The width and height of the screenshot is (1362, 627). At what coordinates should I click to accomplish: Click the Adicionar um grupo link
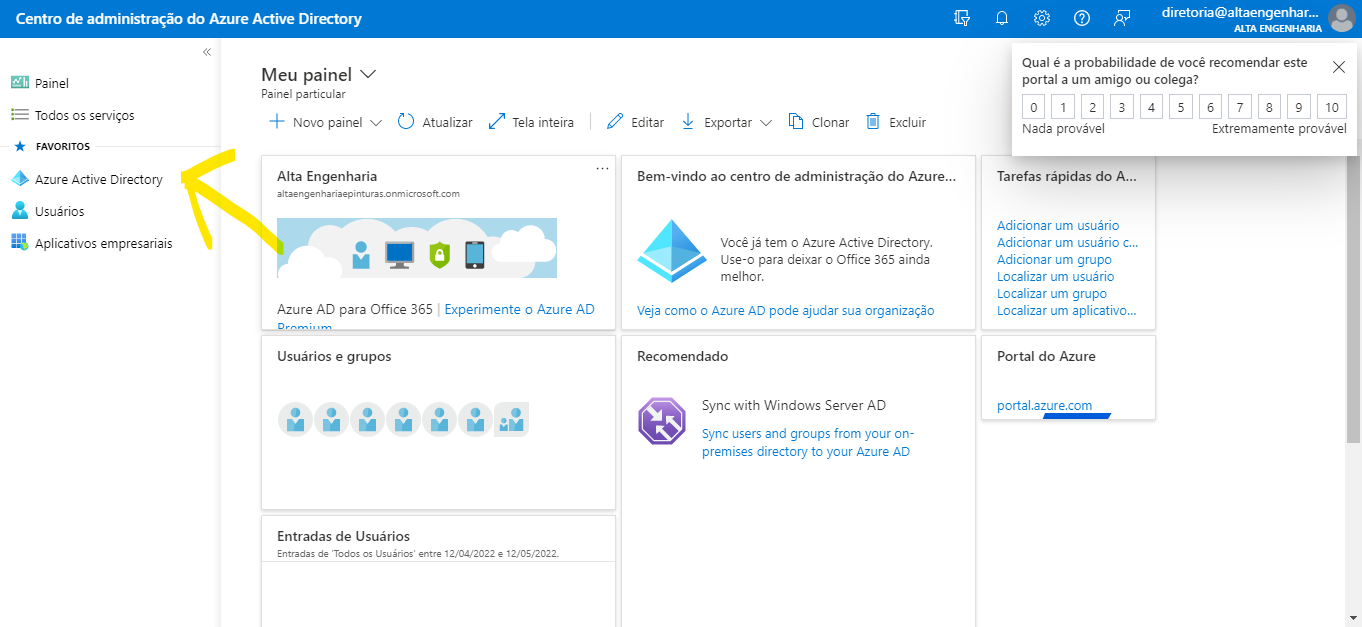(x=1054, y=259)
